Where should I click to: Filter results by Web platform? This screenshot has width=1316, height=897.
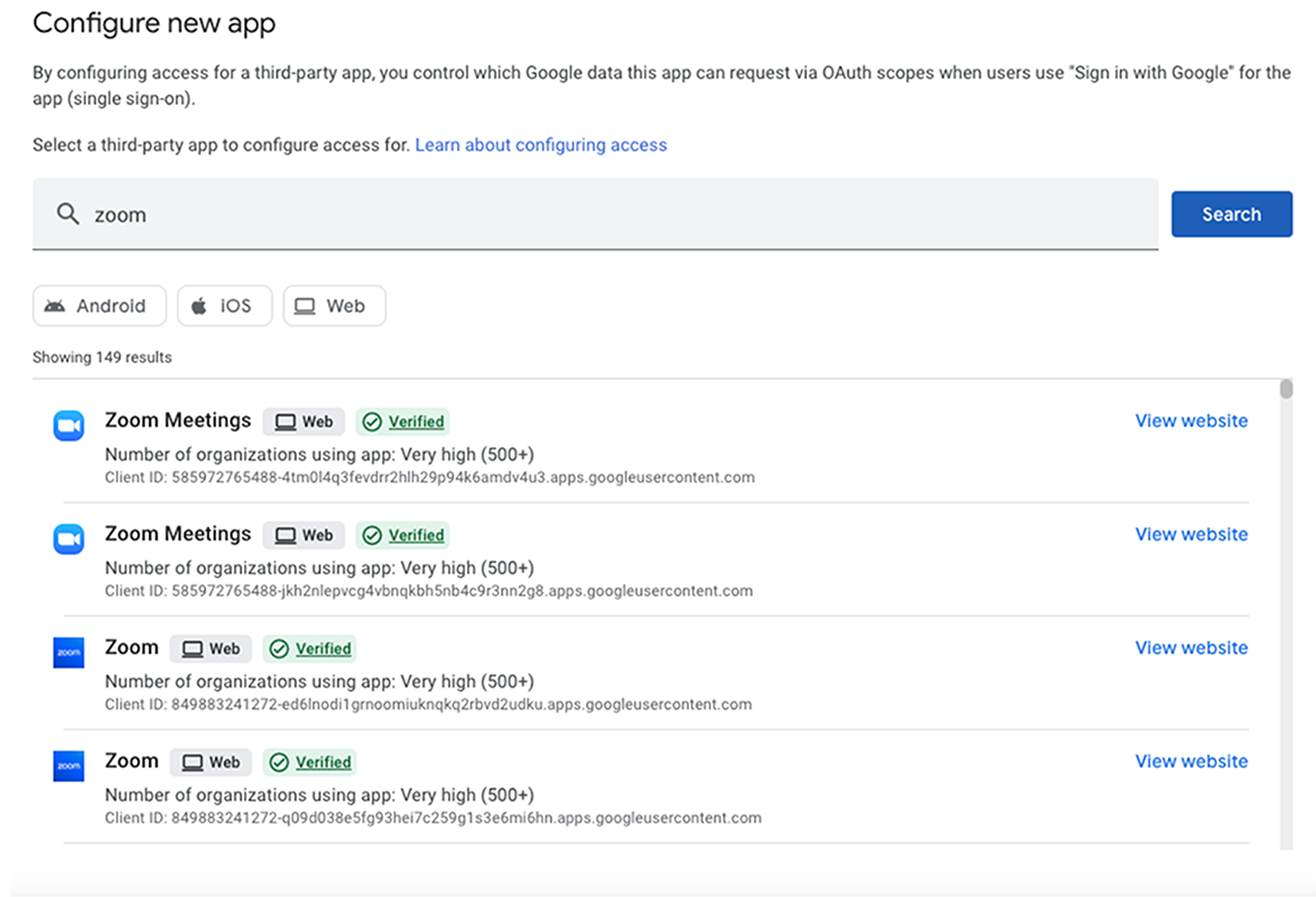[x=334, y=305]
